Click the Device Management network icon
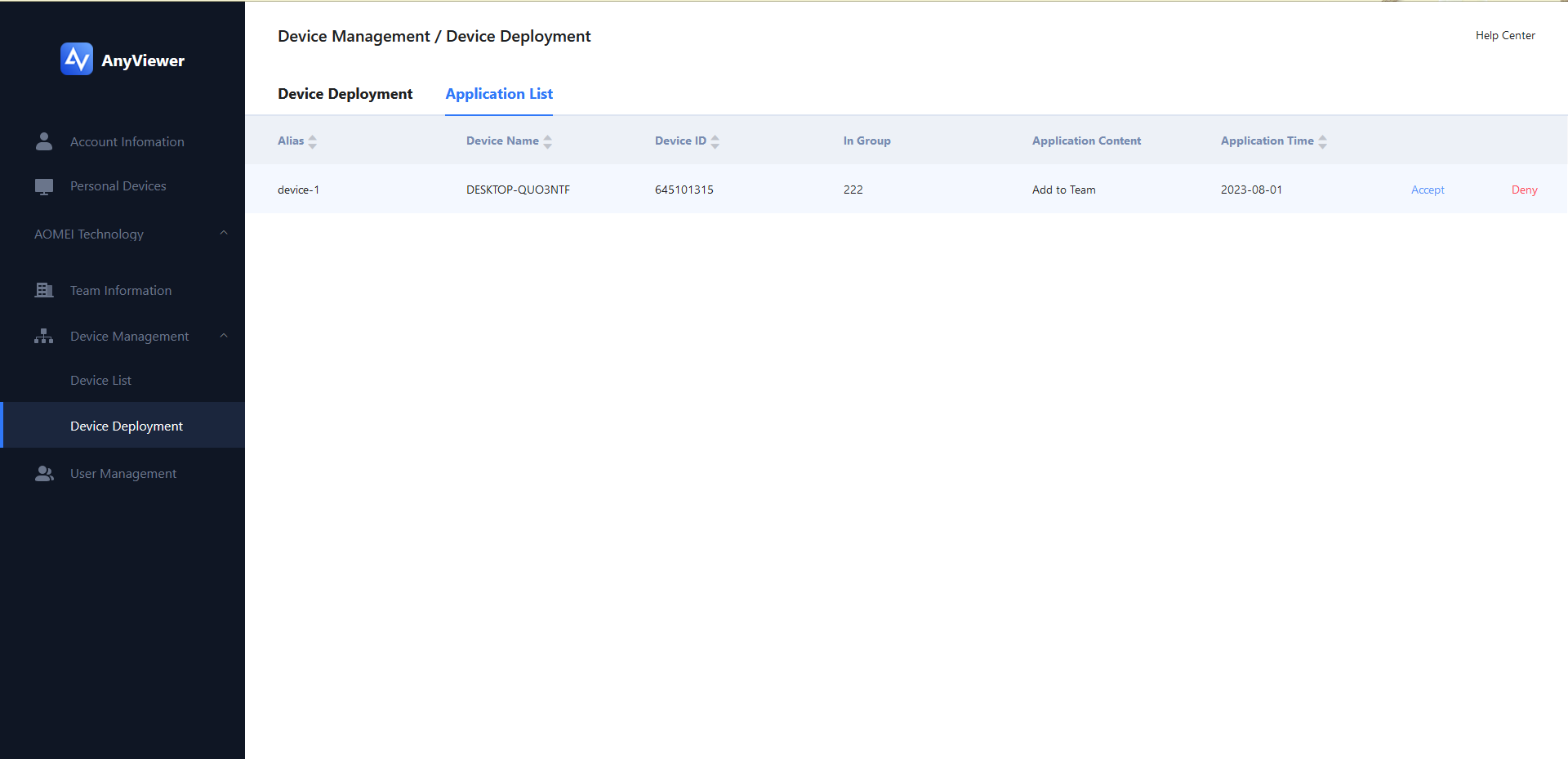 click(44, 336)
